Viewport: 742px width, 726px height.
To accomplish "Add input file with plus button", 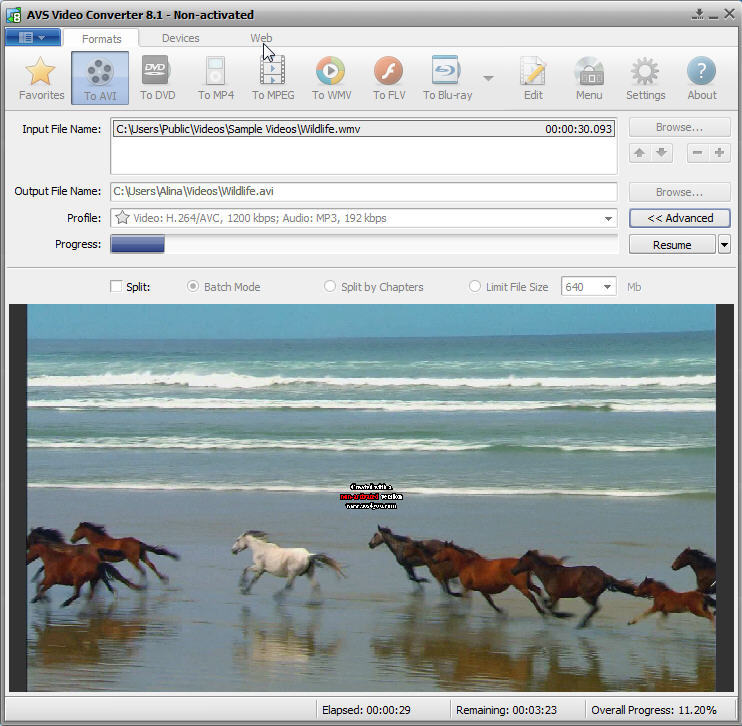I will [x=719, y=152].
